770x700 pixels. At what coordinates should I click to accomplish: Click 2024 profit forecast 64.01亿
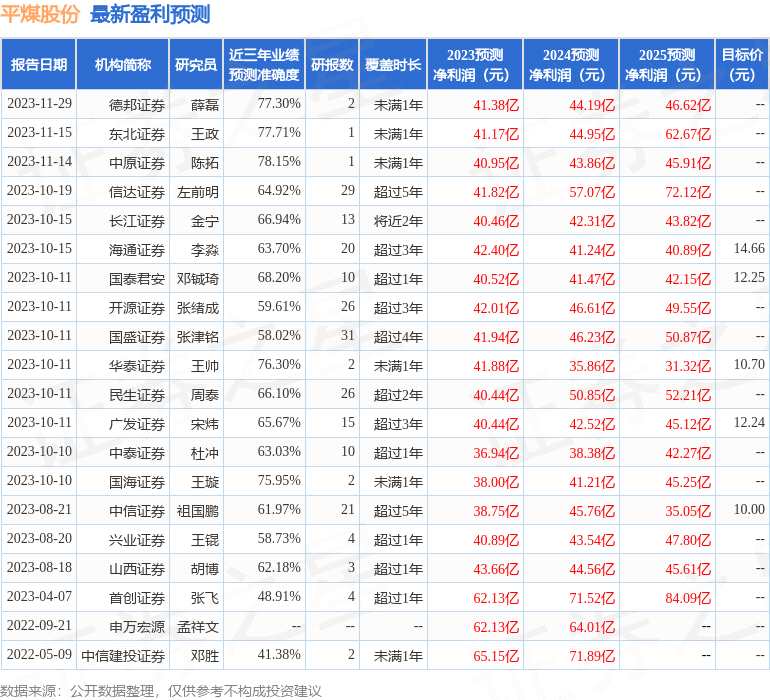592,627
